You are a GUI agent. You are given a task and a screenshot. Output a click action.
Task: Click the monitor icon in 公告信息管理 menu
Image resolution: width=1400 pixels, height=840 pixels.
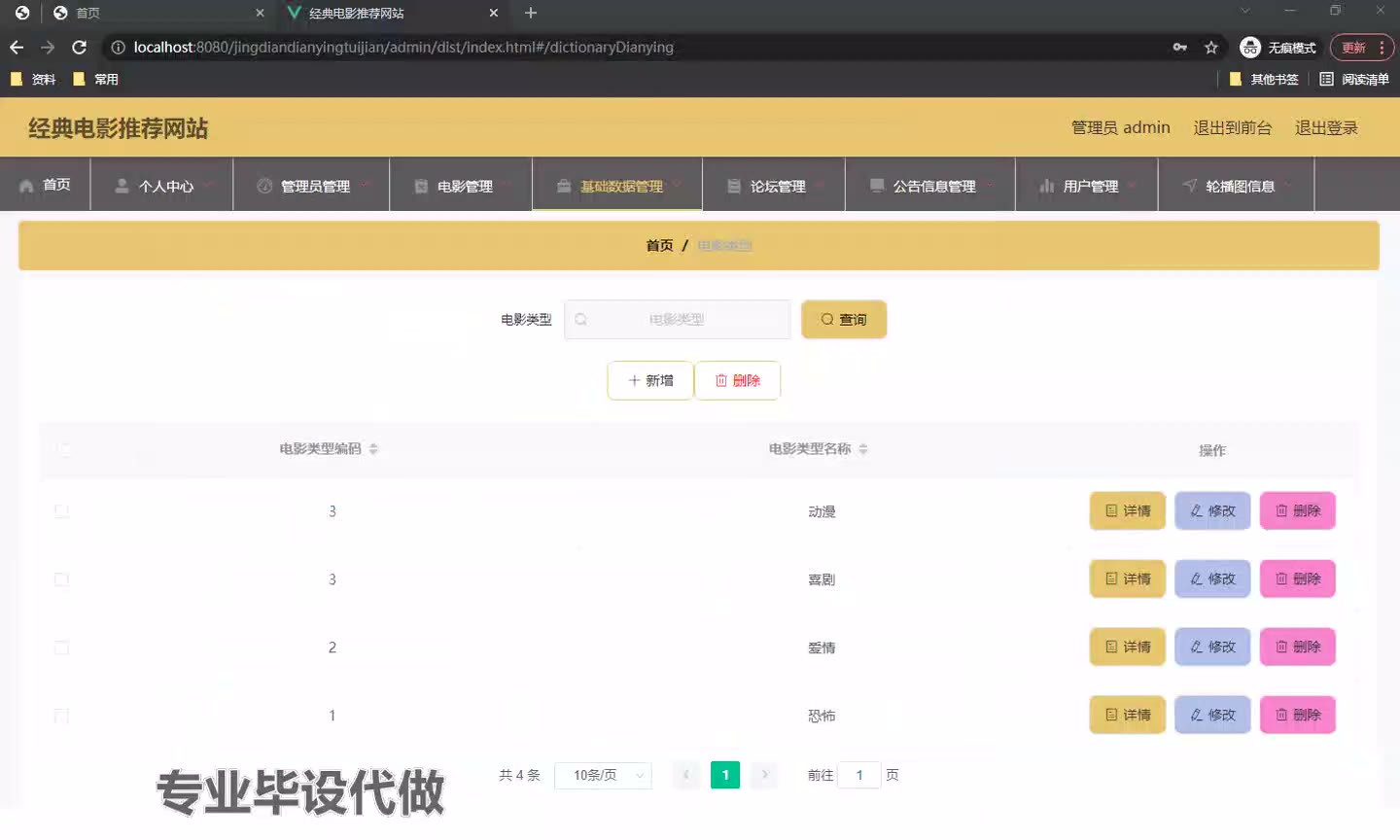pos(877,186)
